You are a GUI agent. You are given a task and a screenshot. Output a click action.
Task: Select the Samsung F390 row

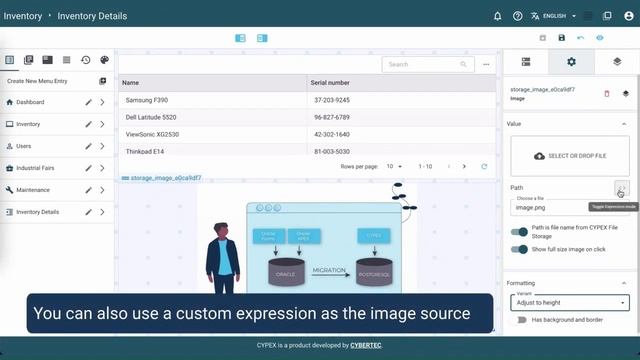307,100
